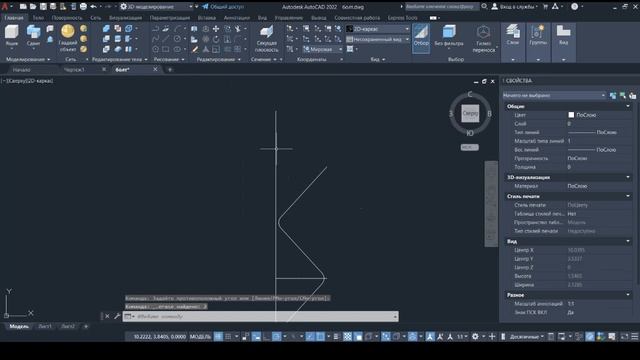This screenshot has width=640, height=360.
Task: Click the Autodesk App Store cart icon
Action: [545, 7]
